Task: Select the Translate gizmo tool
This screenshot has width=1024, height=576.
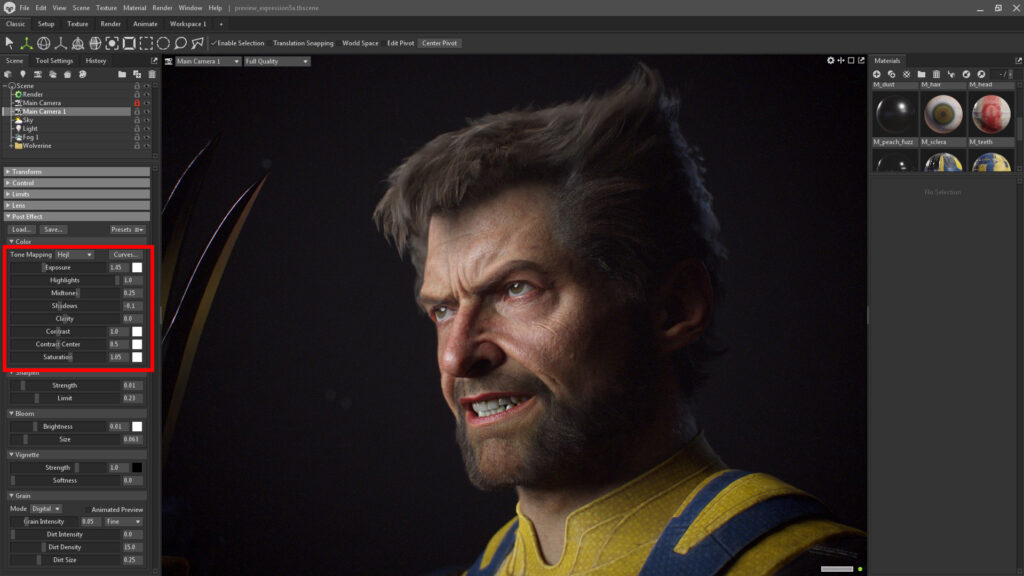Action: (27, 43)
